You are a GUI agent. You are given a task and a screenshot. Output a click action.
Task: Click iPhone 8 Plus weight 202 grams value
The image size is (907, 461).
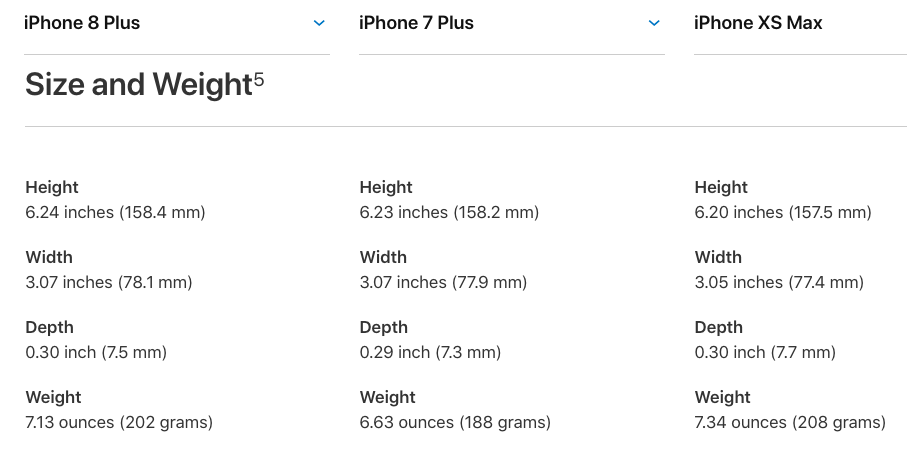[x=119, y=422]
